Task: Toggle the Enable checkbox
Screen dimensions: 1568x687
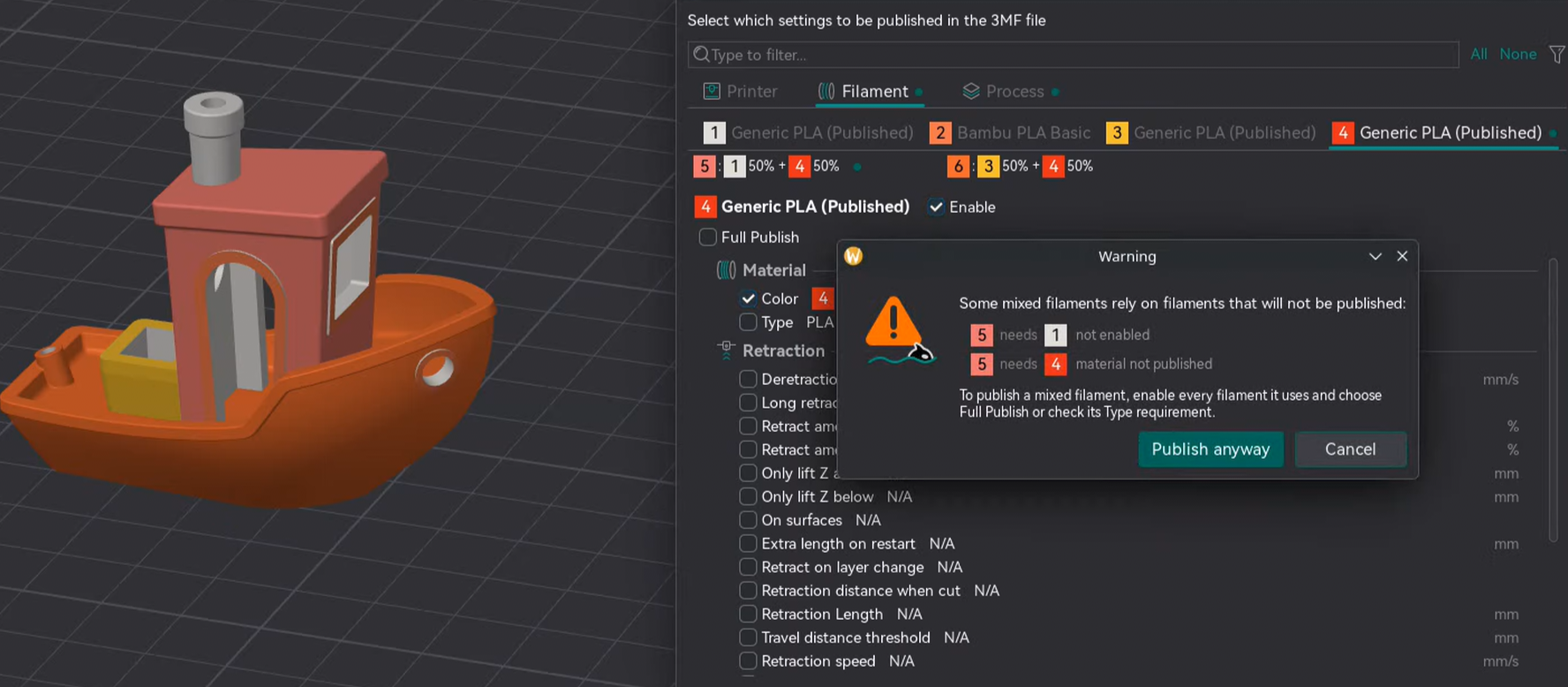Action: click(936, 207)
